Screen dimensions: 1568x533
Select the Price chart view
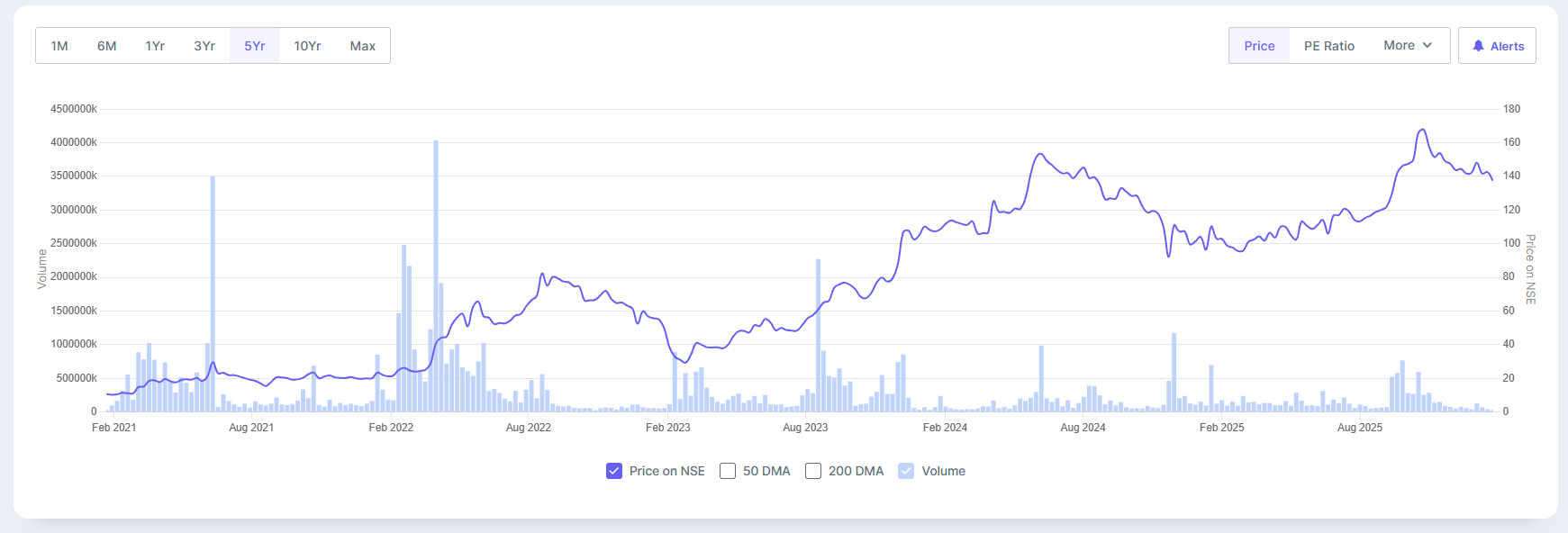tap(1259, 46)
